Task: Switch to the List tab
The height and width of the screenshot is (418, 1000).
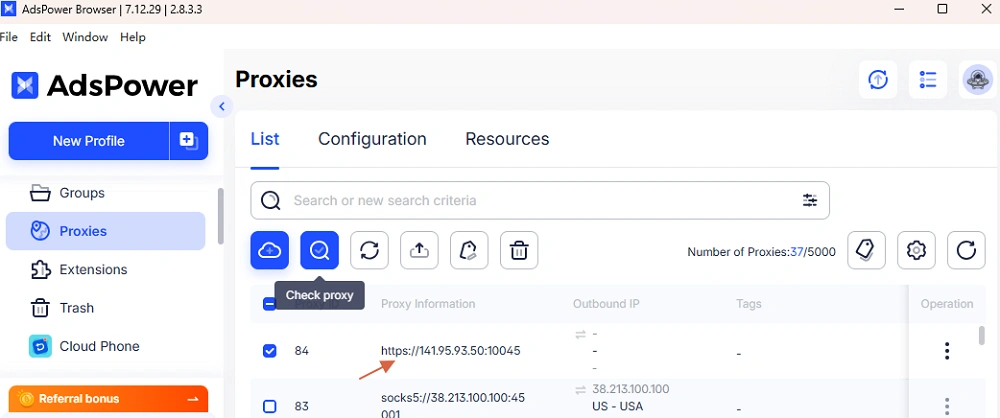Action: point(265,139)
